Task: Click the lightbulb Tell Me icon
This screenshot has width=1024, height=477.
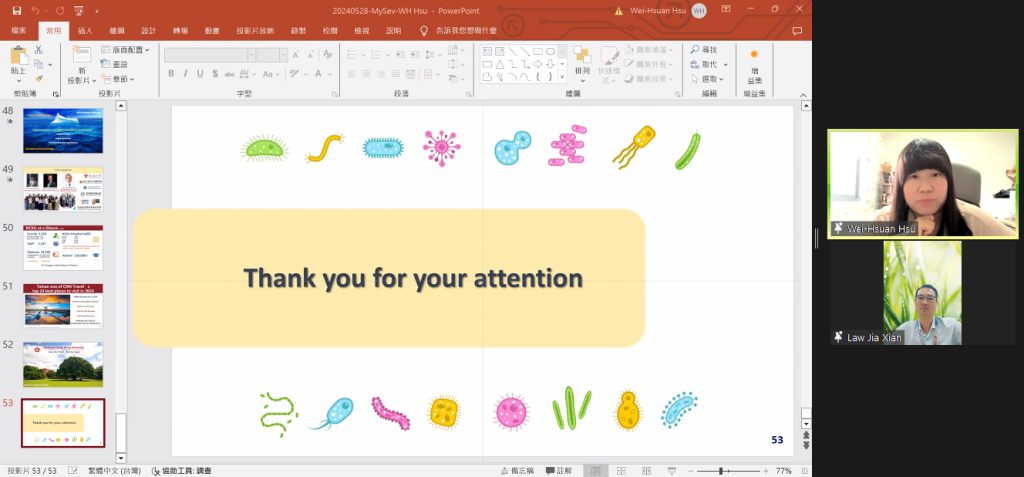Action: pos(424,31)
